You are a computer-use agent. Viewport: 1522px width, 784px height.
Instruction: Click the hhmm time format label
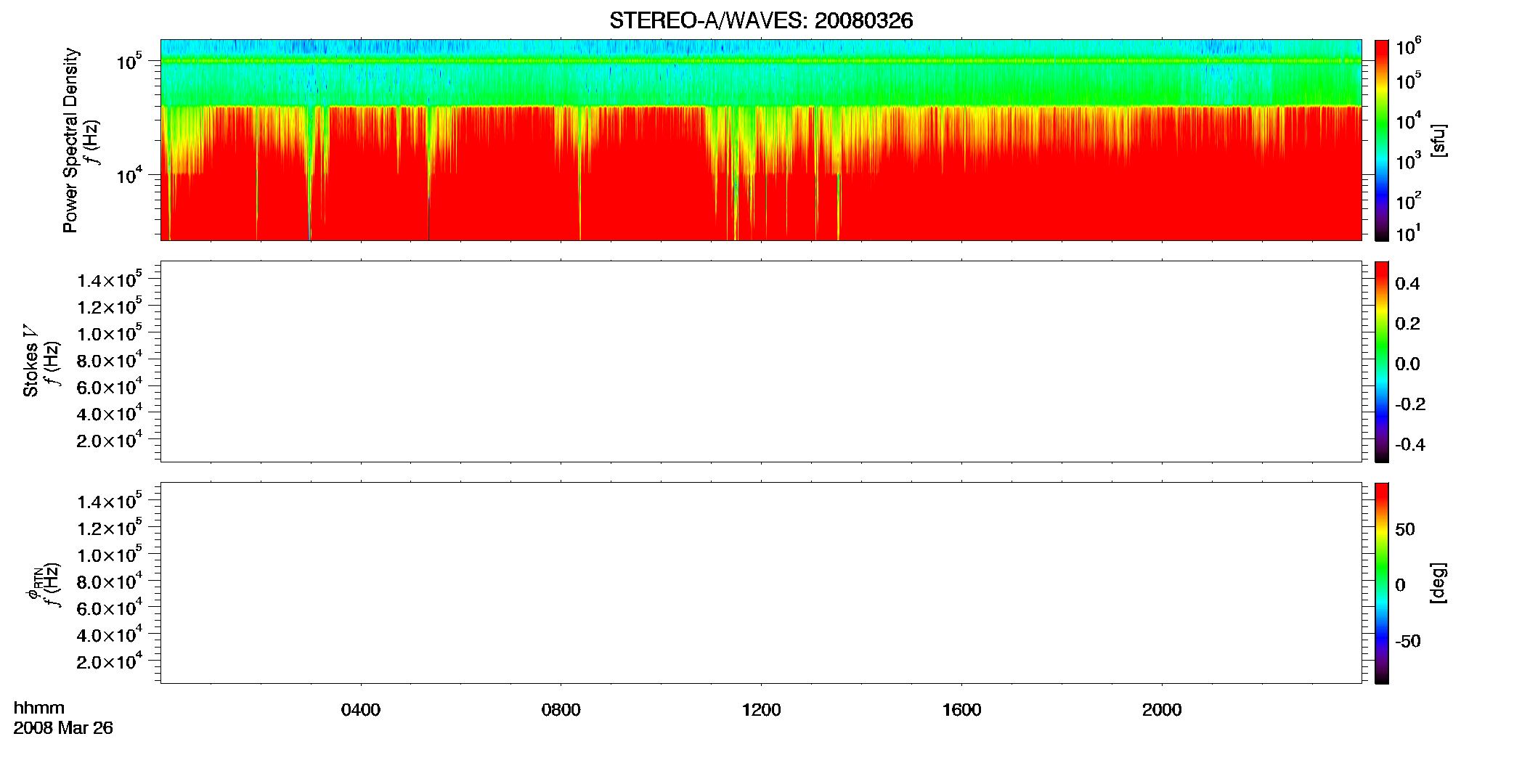pyautogui.click(x=39, y=708)
